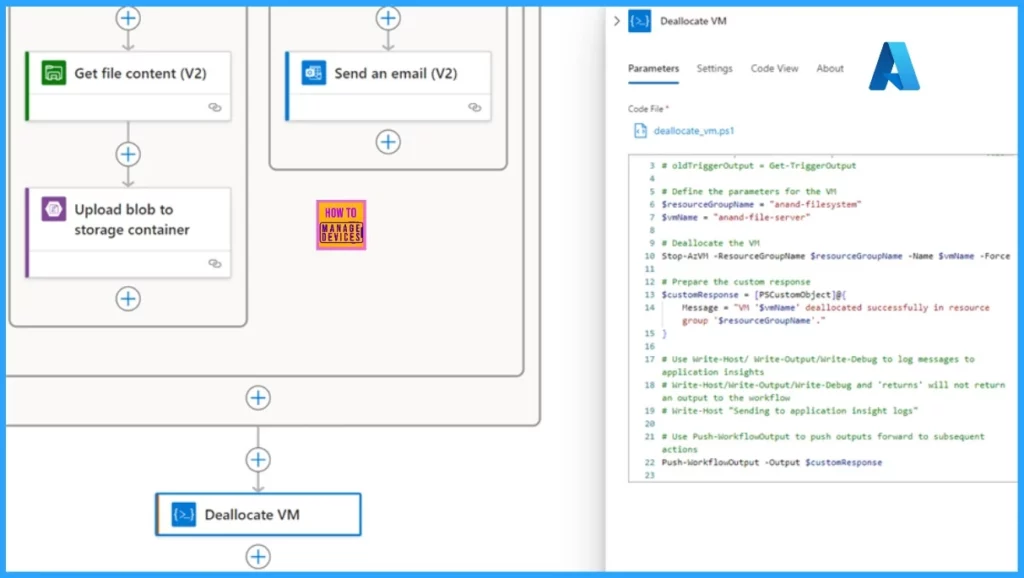Click the '# Define the parameters for the VM' comment

click(x=748, y=191)
